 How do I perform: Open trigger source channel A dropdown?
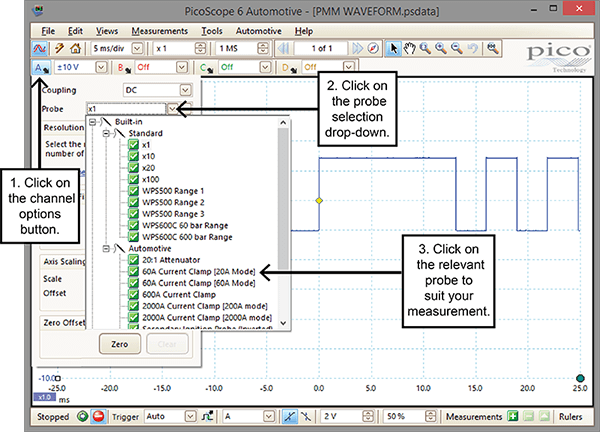269,416
